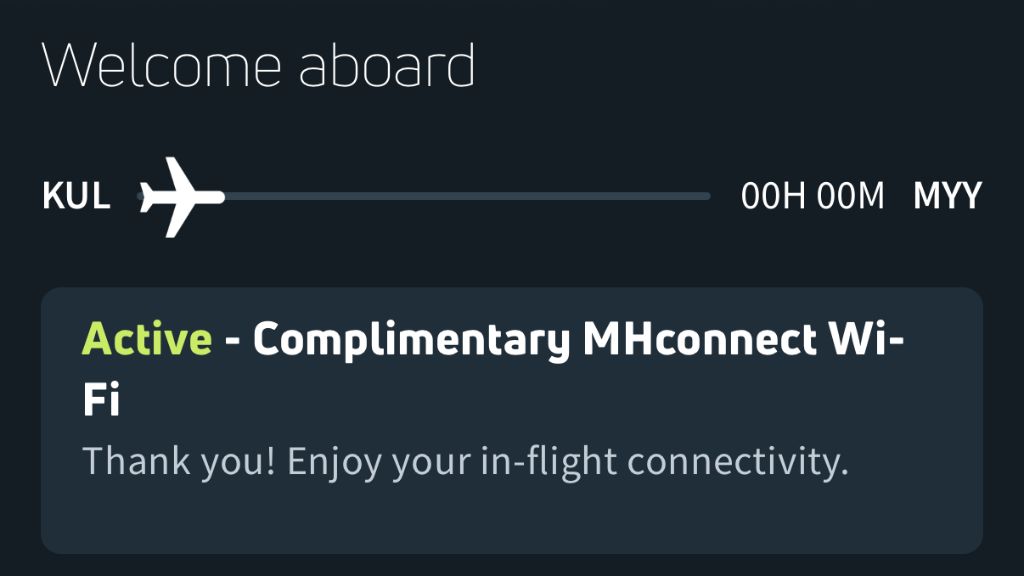Screen dimensions: 1024x576
Task: Open flight details via 00H 00M label
Action: 815,195
